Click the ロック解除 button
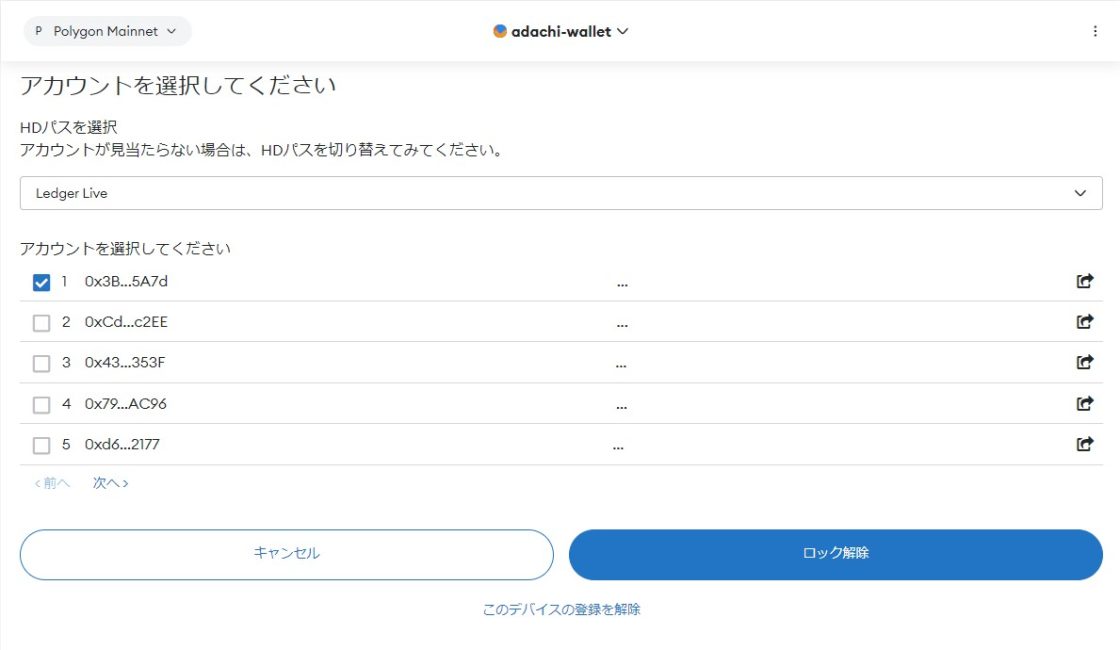 point(836,554)
